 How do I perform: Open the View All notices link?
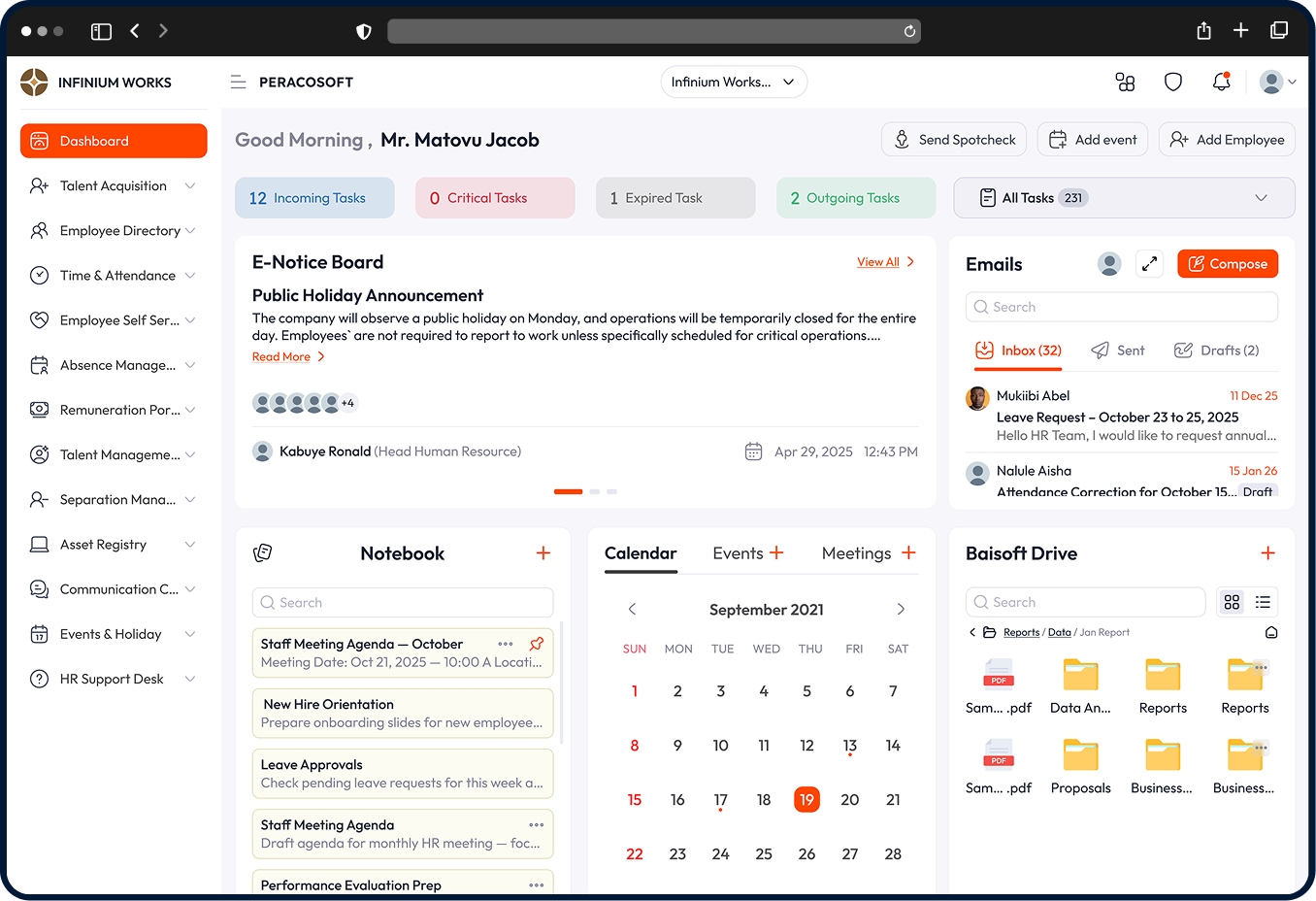pos(878,262)
